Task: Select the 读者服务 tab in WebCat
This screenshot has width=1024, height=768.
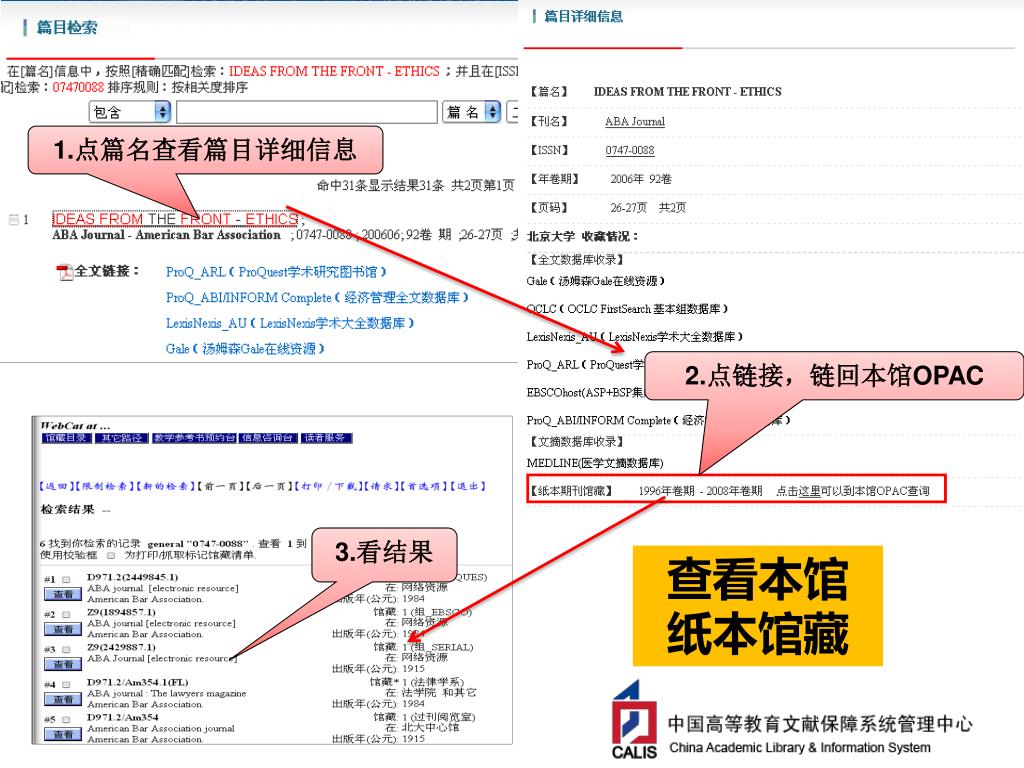Action: point(327,438)
